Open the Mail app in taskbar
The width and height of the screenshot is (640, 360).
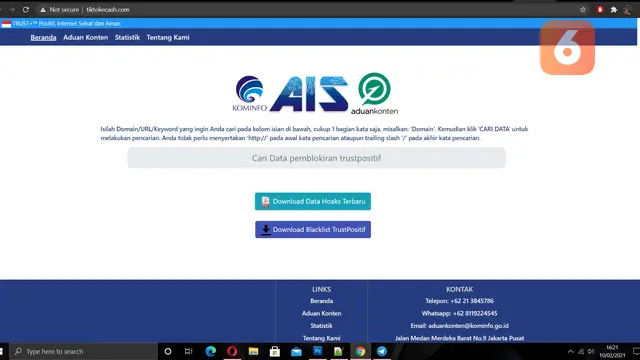point(296,351)
